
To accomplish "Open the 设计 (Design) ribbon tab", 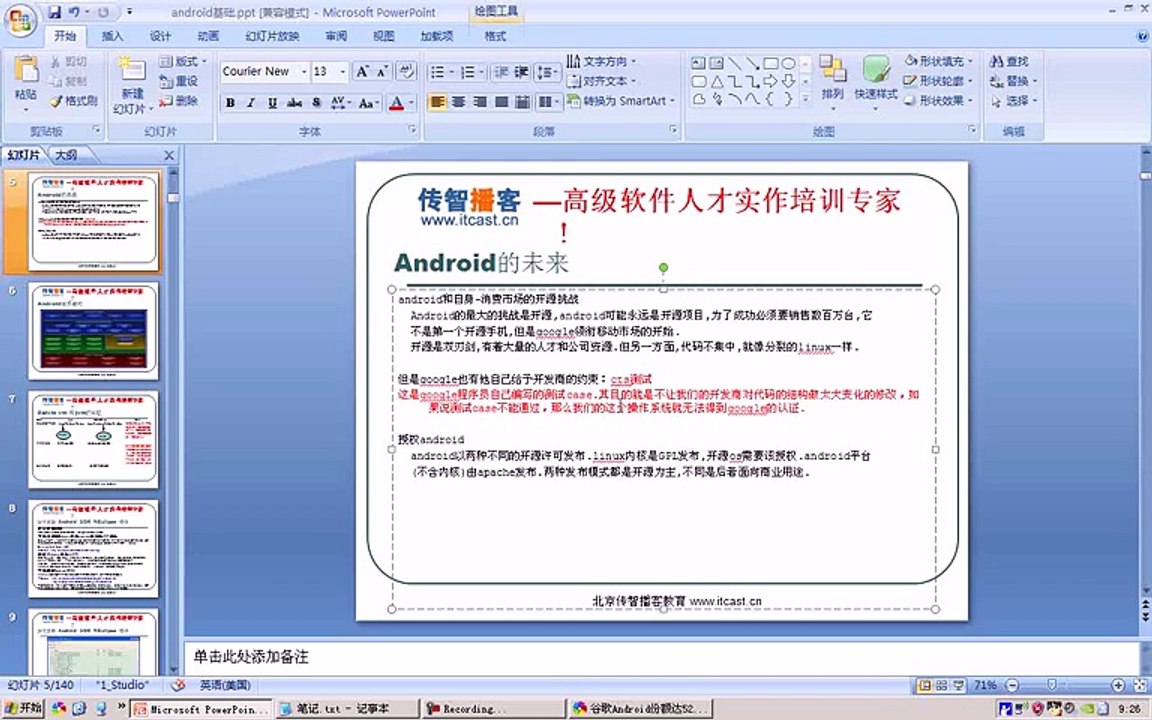I will point(160,35).
